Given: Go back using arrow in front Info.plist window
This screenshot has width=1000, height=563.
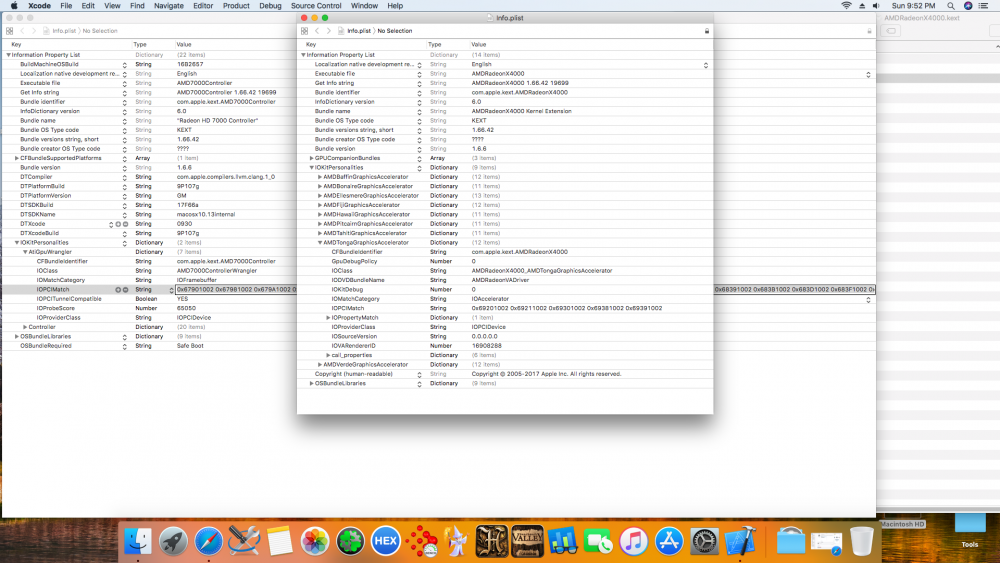Looking at the screenshot, I should [x=317, y=31].
